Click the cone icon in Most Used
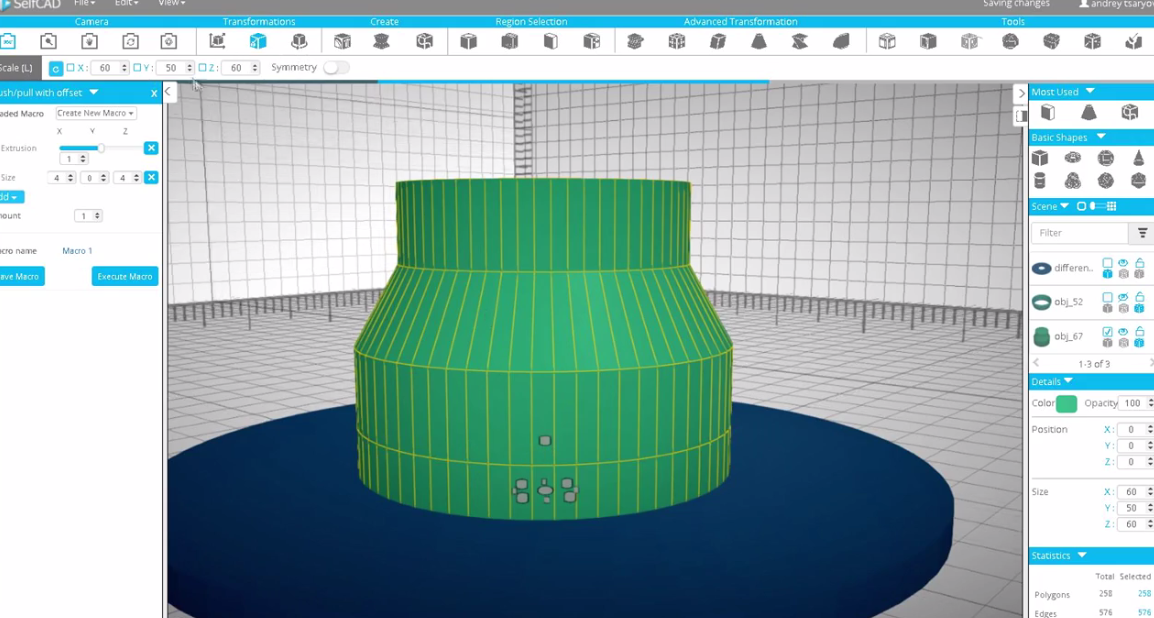 click(x=1088, y=112)
